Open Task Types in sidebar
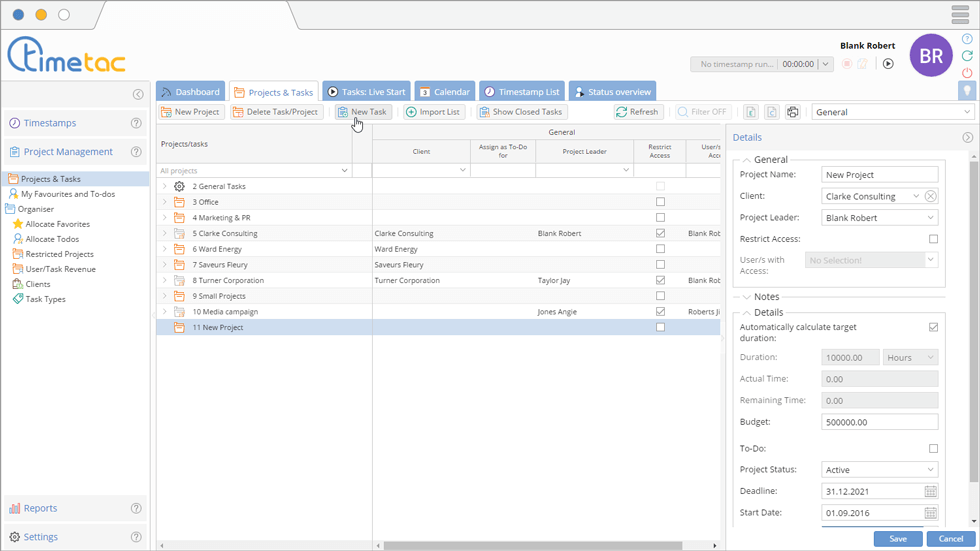Screen dimensions: 980x551 39,299
